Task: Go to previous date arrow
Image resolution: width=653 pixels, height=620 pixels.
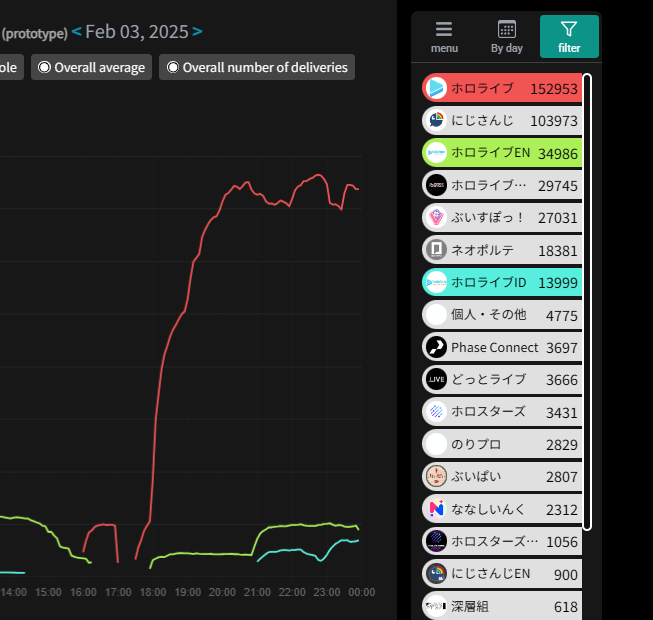Action: click(76, 32)
